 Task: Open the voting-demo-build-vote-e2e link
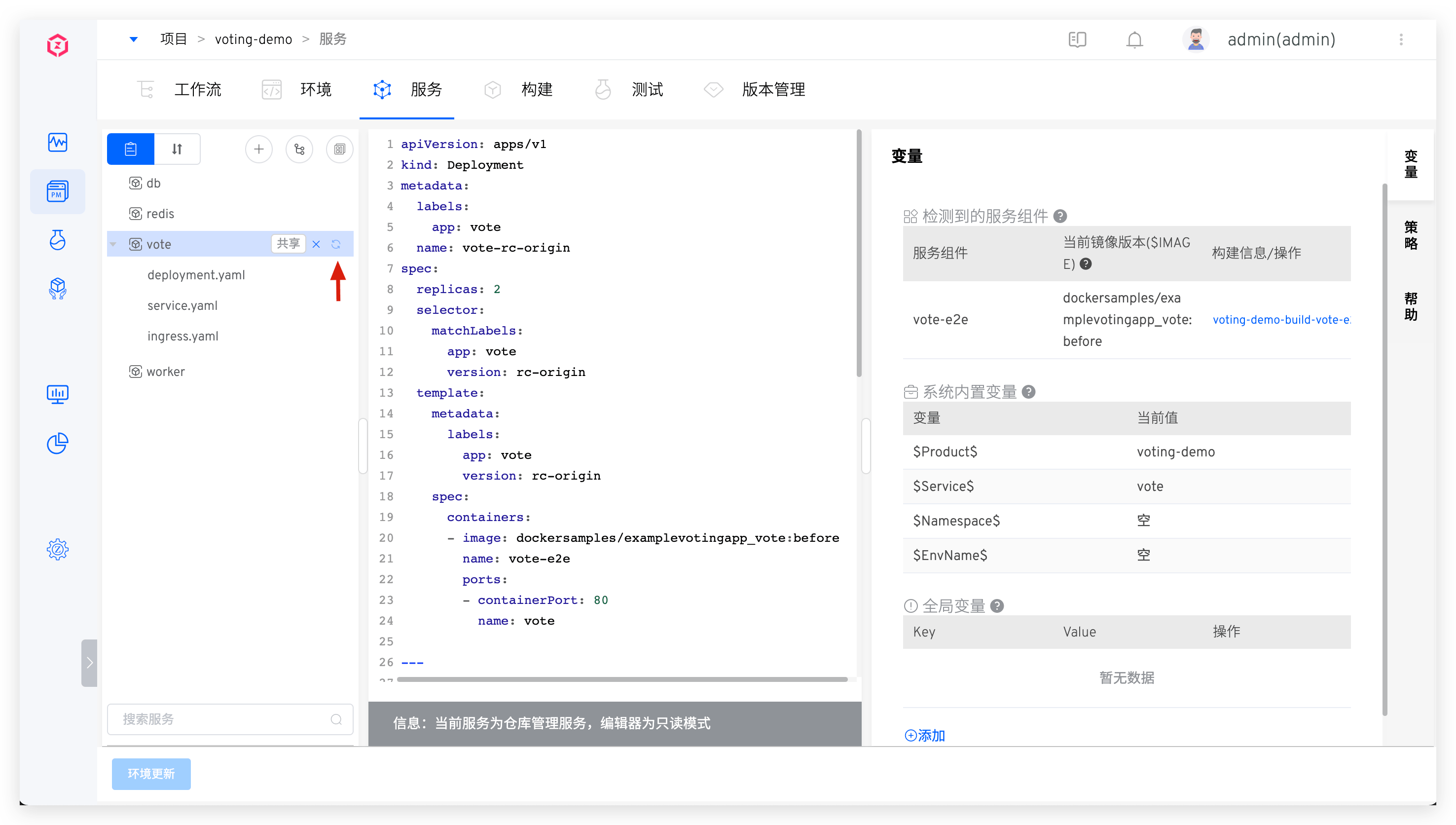1281,320
